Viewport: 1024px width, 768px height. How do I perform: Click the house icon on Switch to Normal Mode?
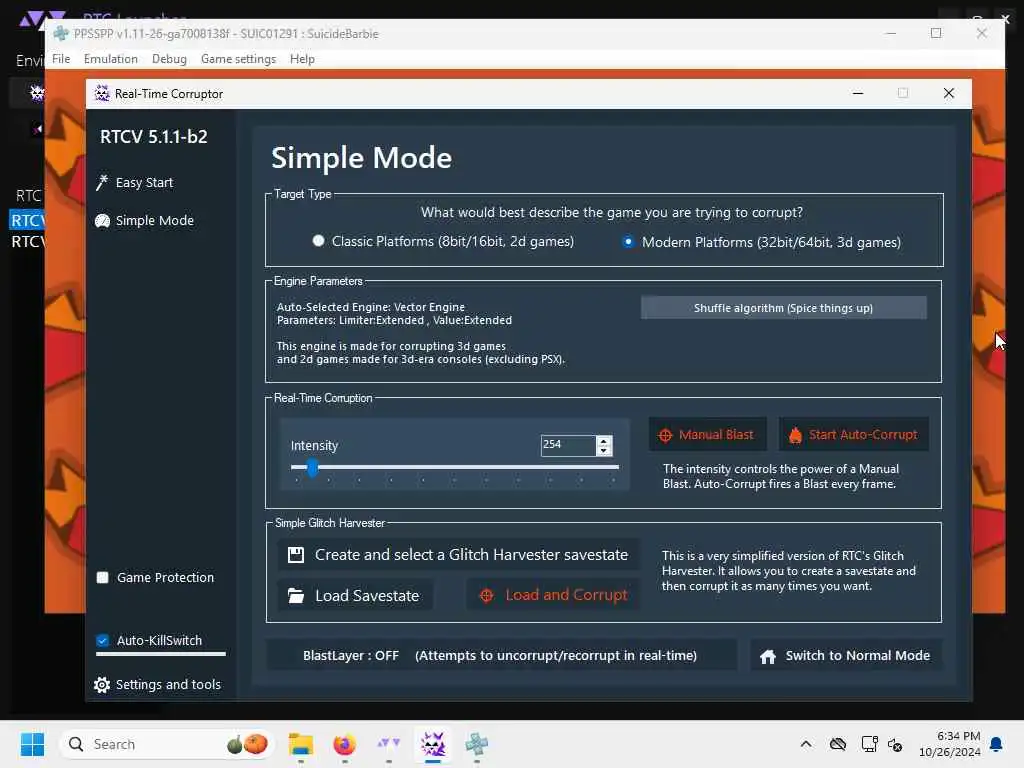pos(768,656)
